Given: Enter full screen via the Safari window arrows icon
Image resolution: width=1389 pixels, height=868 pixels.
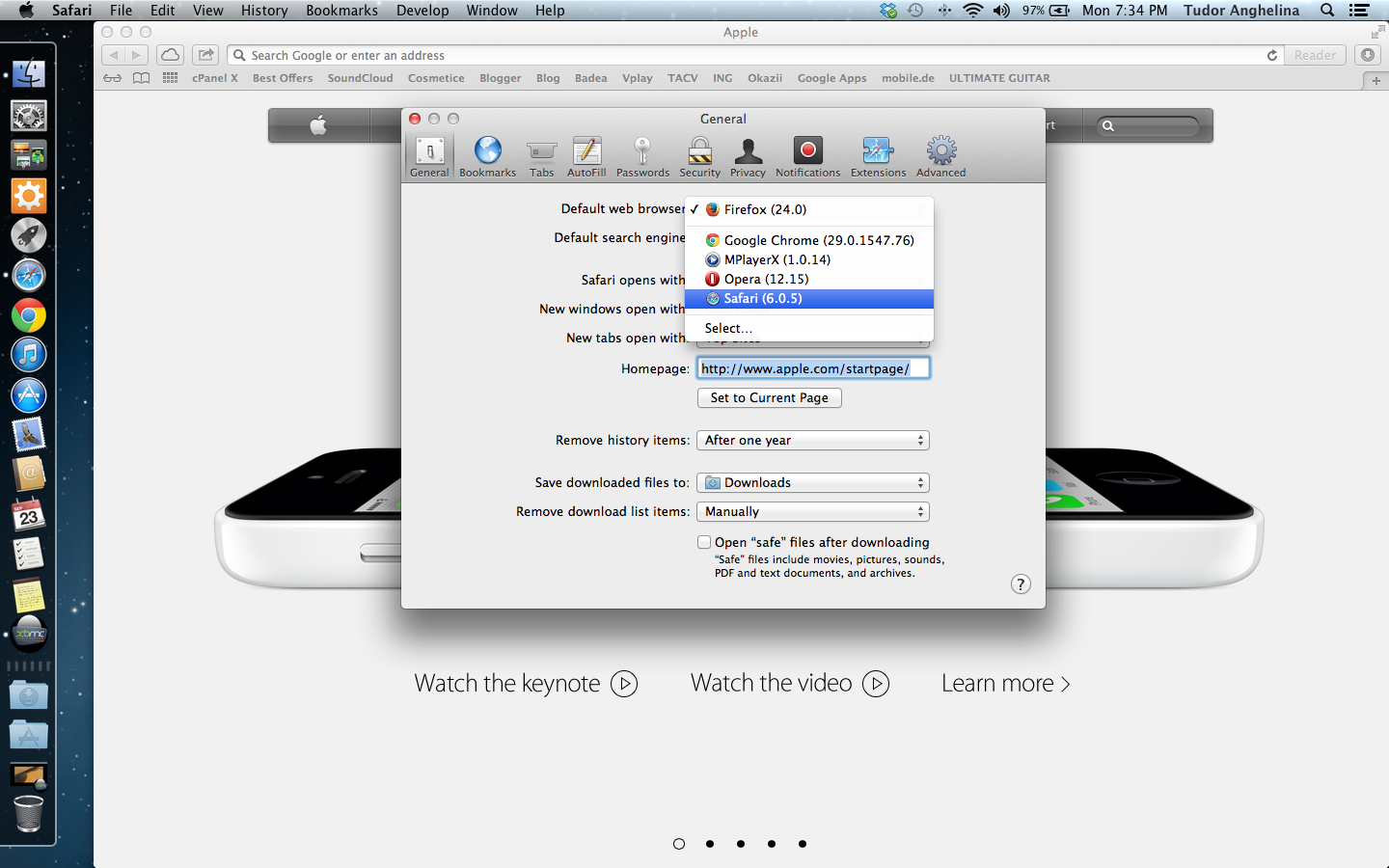Looking at the screenshot, I should pos(1376,32).
